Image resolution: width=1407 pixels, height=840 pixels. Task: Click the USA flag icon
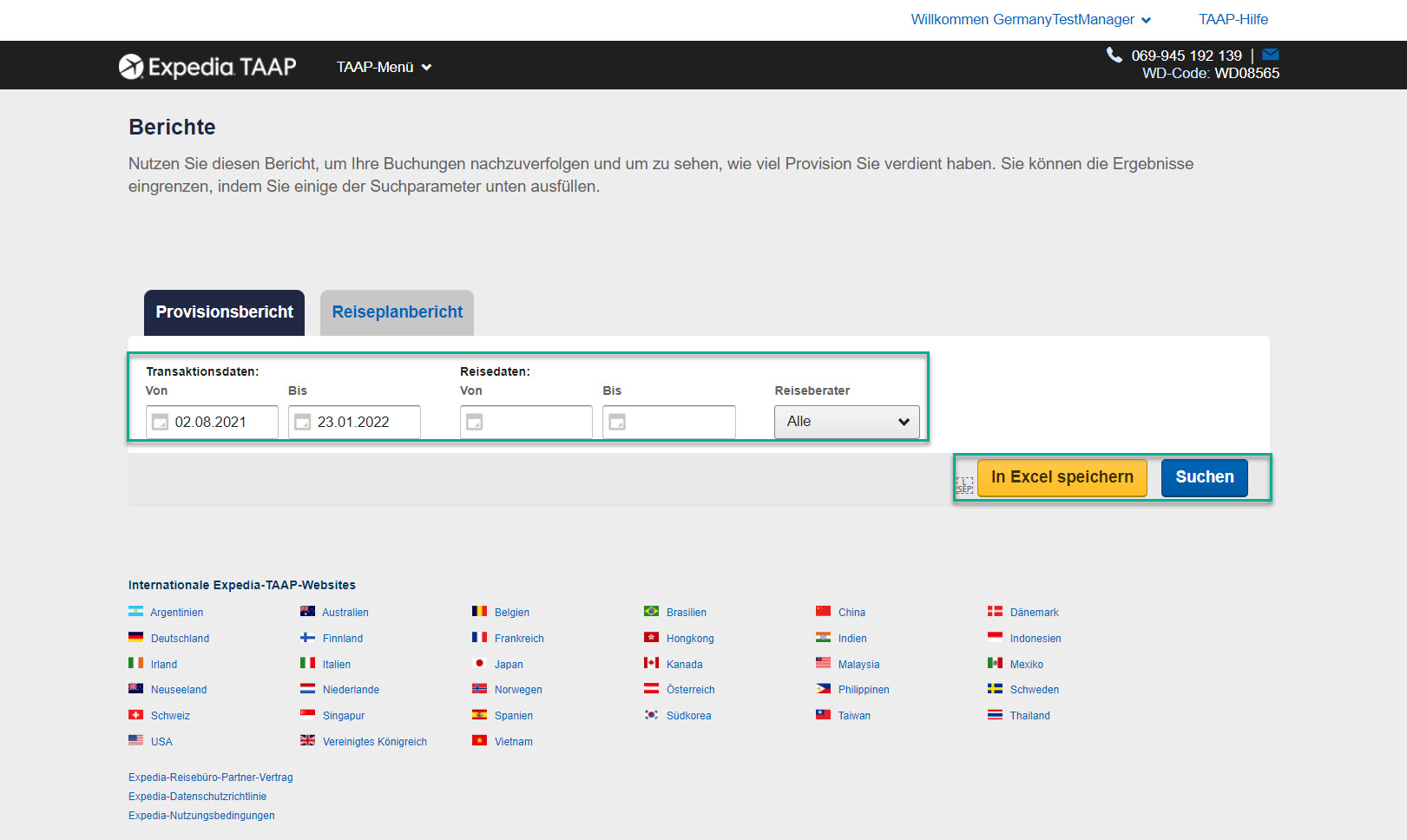pos(135,740)
